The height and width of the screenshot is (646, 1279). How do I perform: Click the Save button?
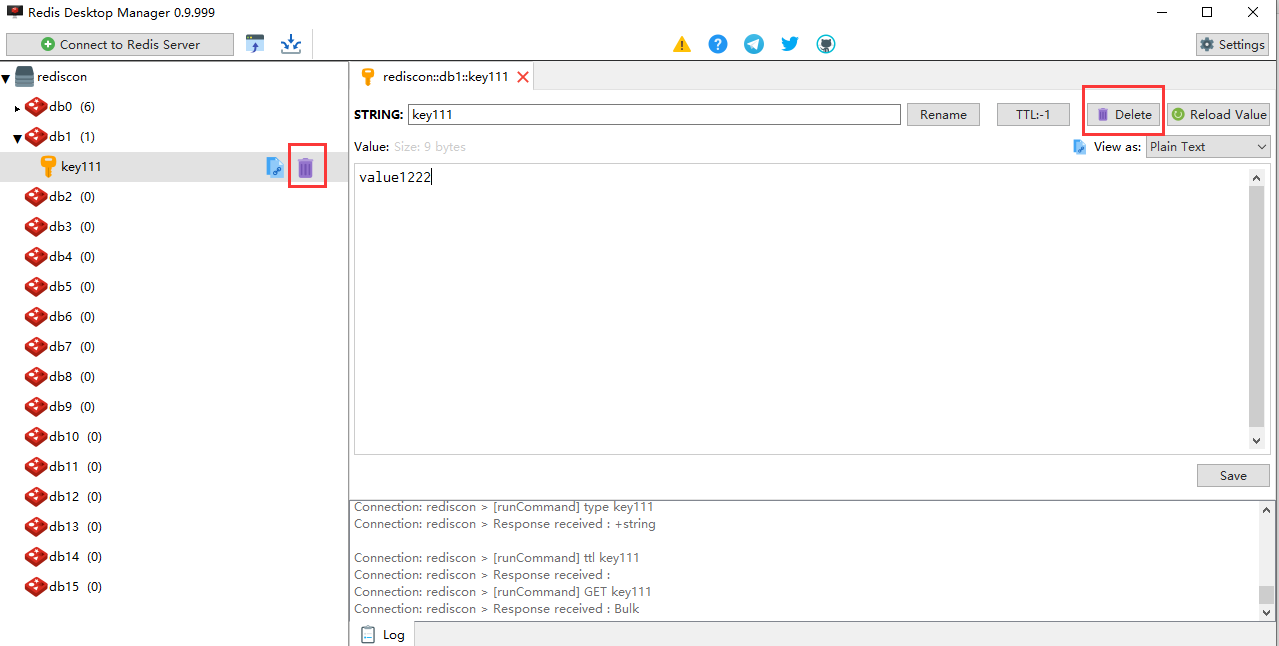(1233, 475)
